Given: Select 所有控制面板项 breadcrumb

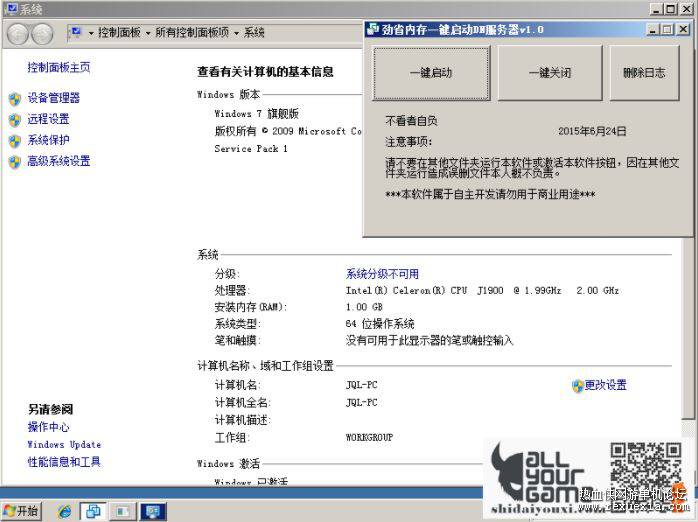Looking at the screenshot, I should (192, 32).
